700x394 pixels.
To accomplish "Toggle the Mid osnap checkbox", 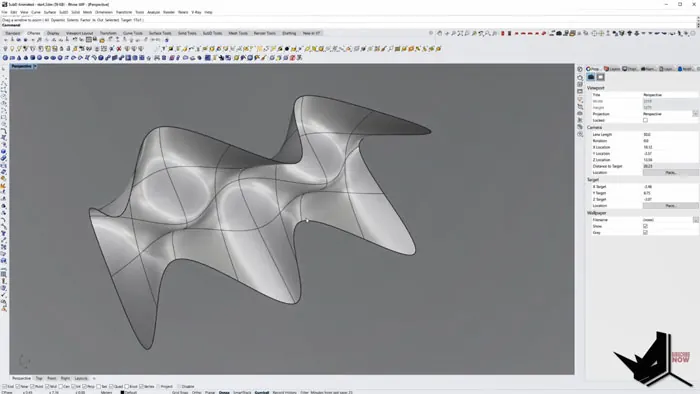I will (47, 386).
